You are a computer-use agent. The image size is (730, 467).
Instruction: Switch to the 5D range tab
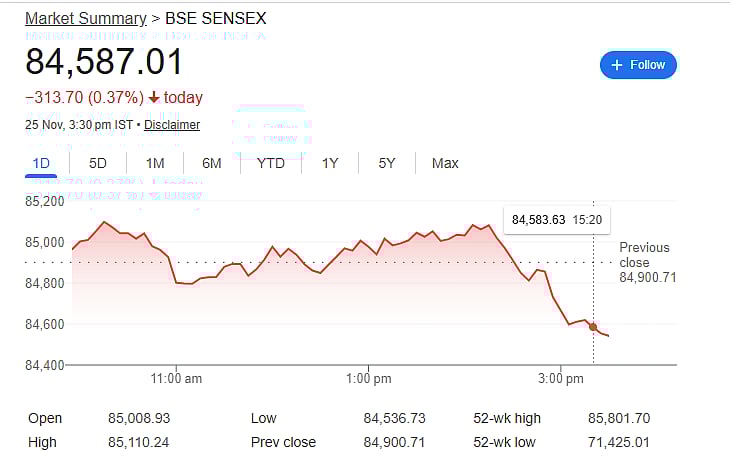tap(98, 163)
